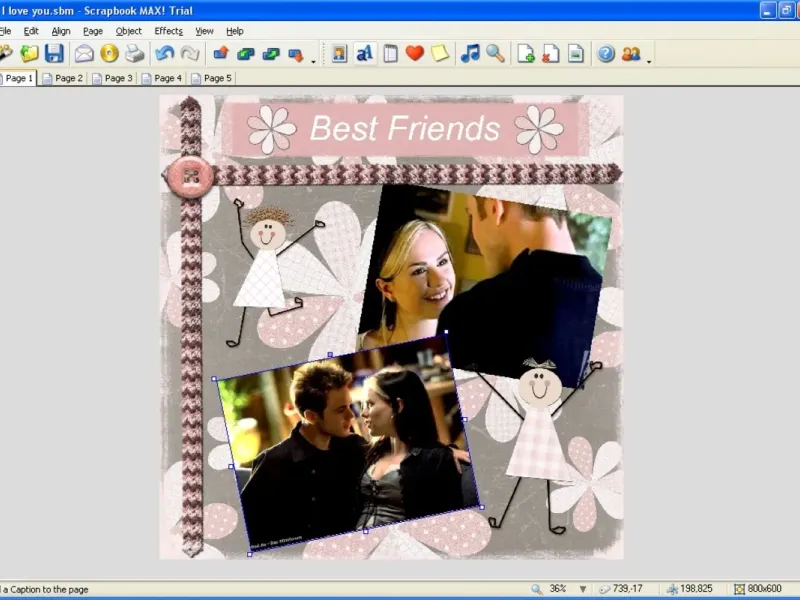Open the zoom percentage dropdown arrow

[583, 589]
